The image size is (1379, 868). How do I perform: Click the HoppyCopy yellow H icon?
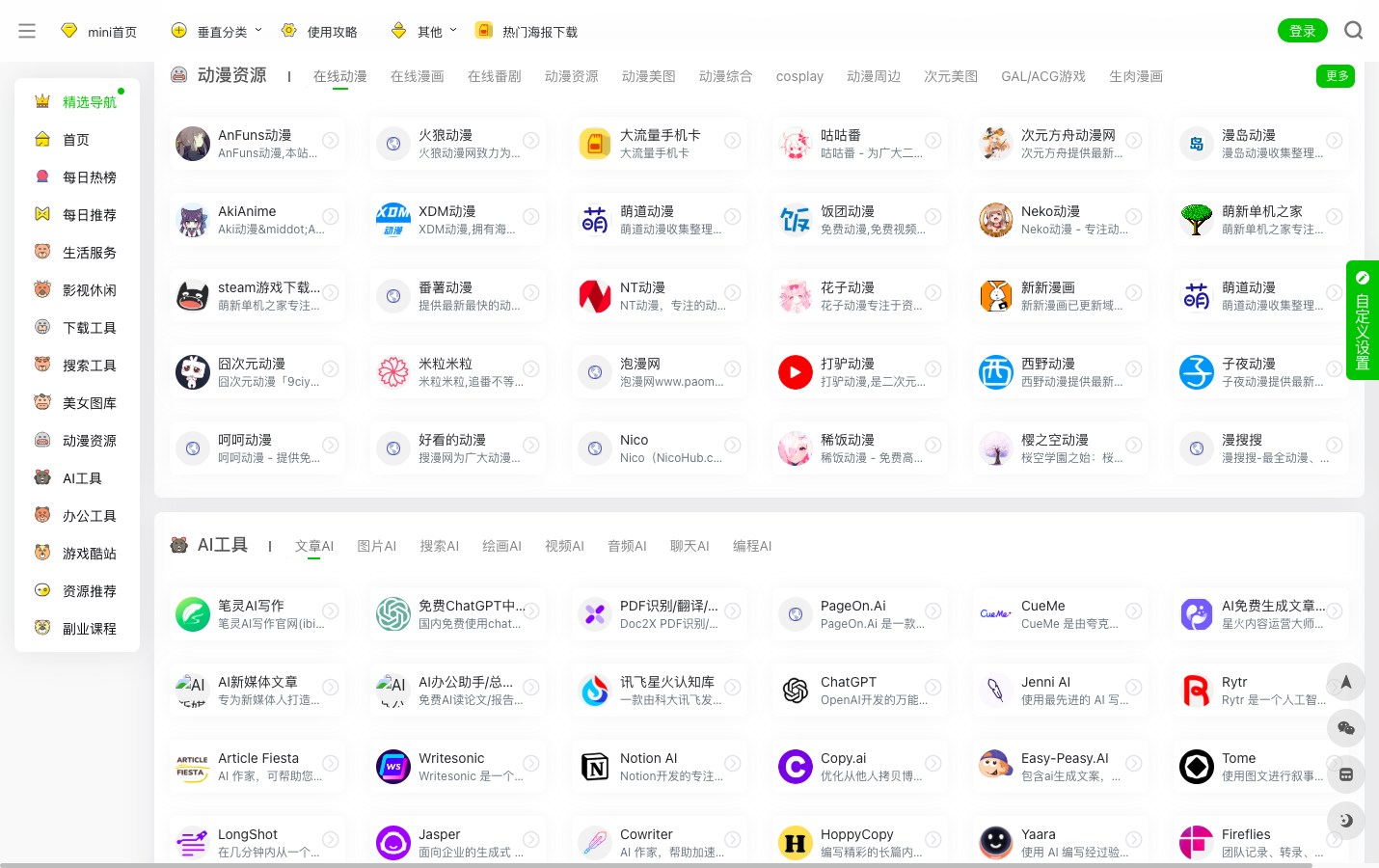coord(796,843)
